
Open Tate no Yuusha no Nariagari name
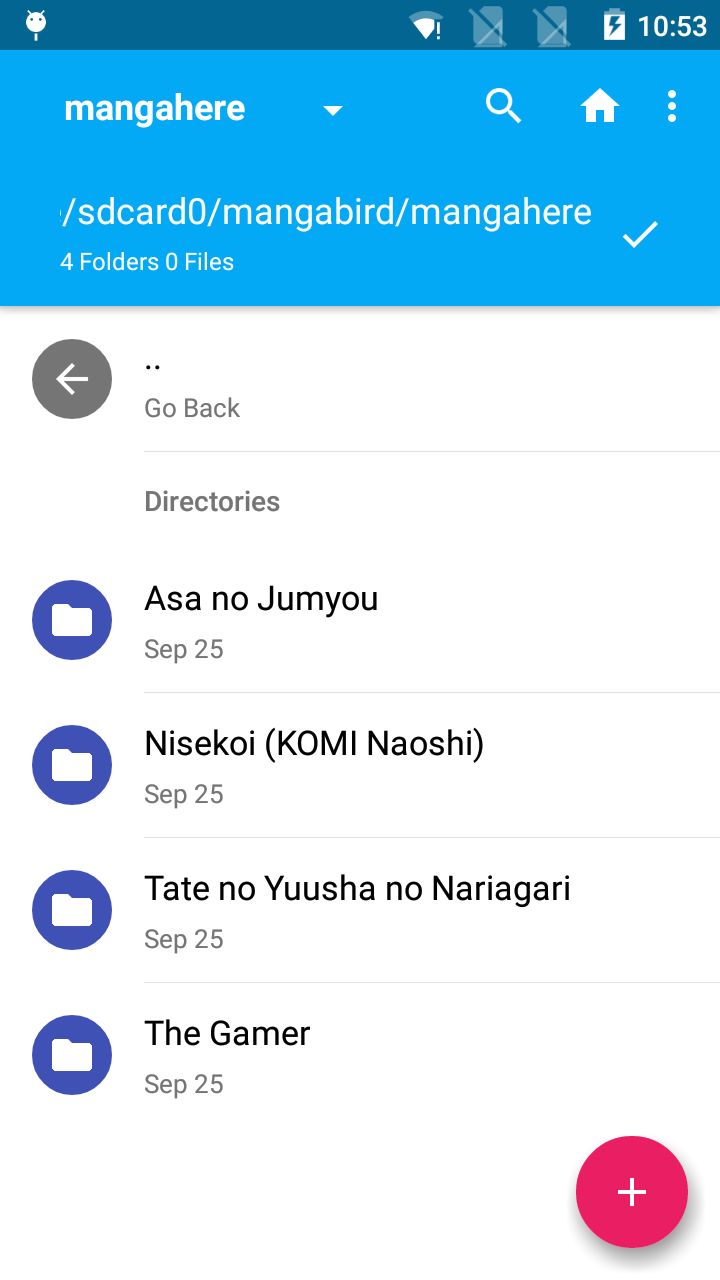pyautogui.click(x=357, y=889)
